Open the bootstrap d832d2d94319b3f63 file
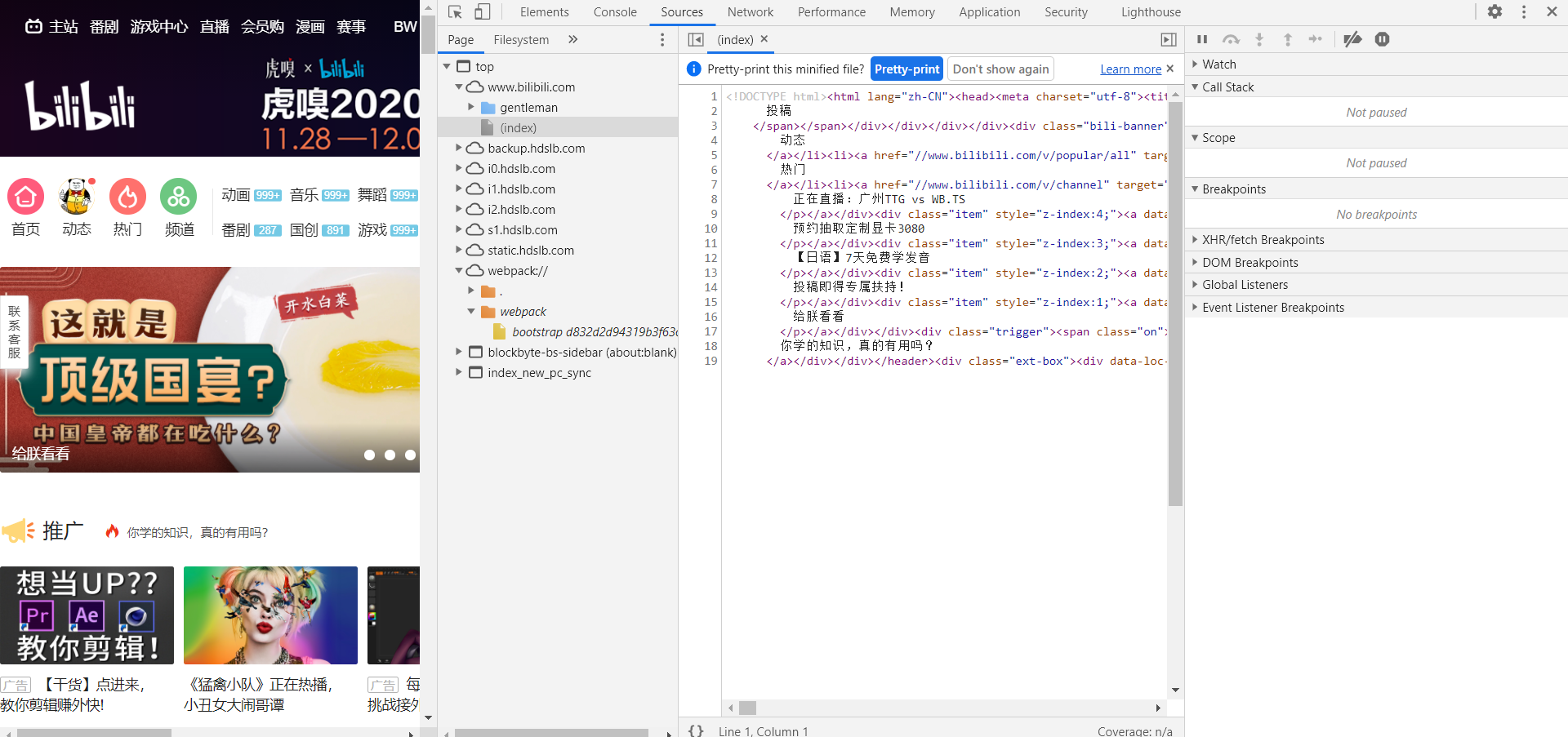 [585, 332]
